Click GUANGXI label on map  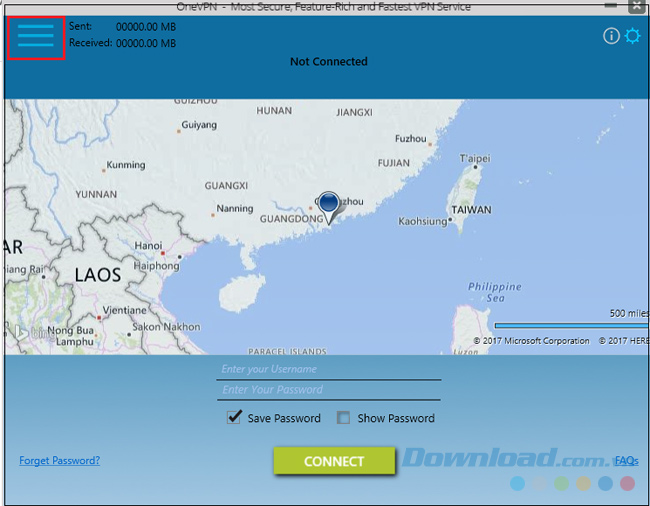click(x=226, y=186)
